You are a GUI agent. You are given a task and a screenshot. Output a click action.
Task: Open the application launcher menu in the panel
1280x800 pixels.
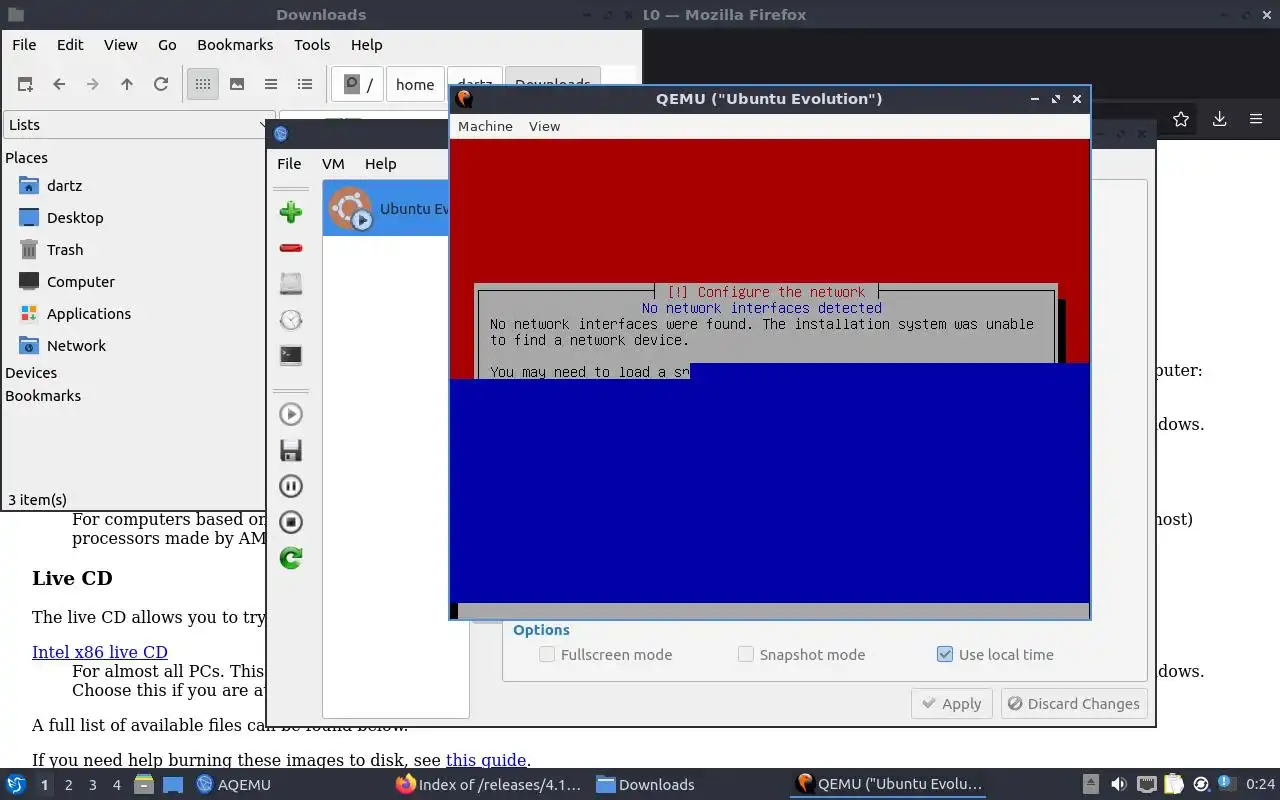tap(16, 784)
